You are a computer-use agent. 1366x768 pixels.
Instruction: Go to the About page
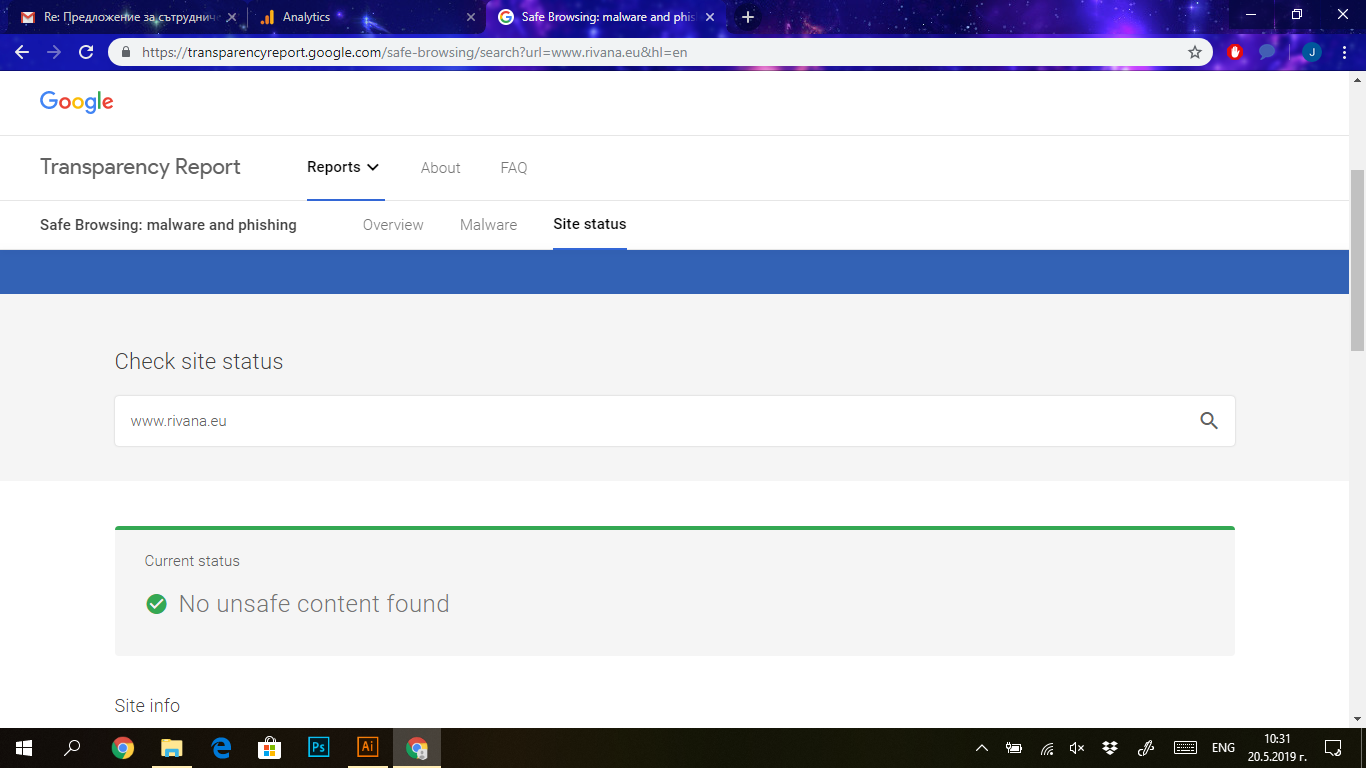click(440, 168)
